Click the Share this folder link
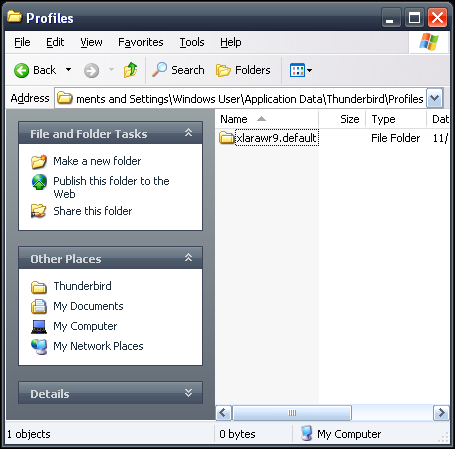This screenshot has height=449, width=455. (93, 211)
